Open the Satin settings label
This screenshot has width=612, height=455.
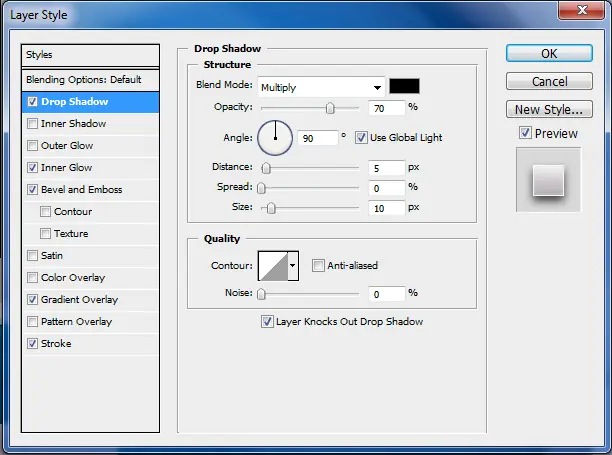pos(52,256)
